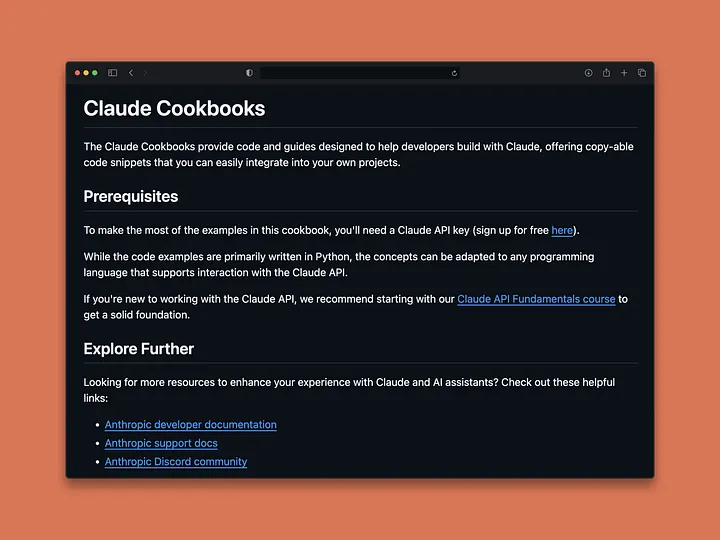Open the 'here' sign-up link
This screenshot has width=720, height=540.
[562, 230]
